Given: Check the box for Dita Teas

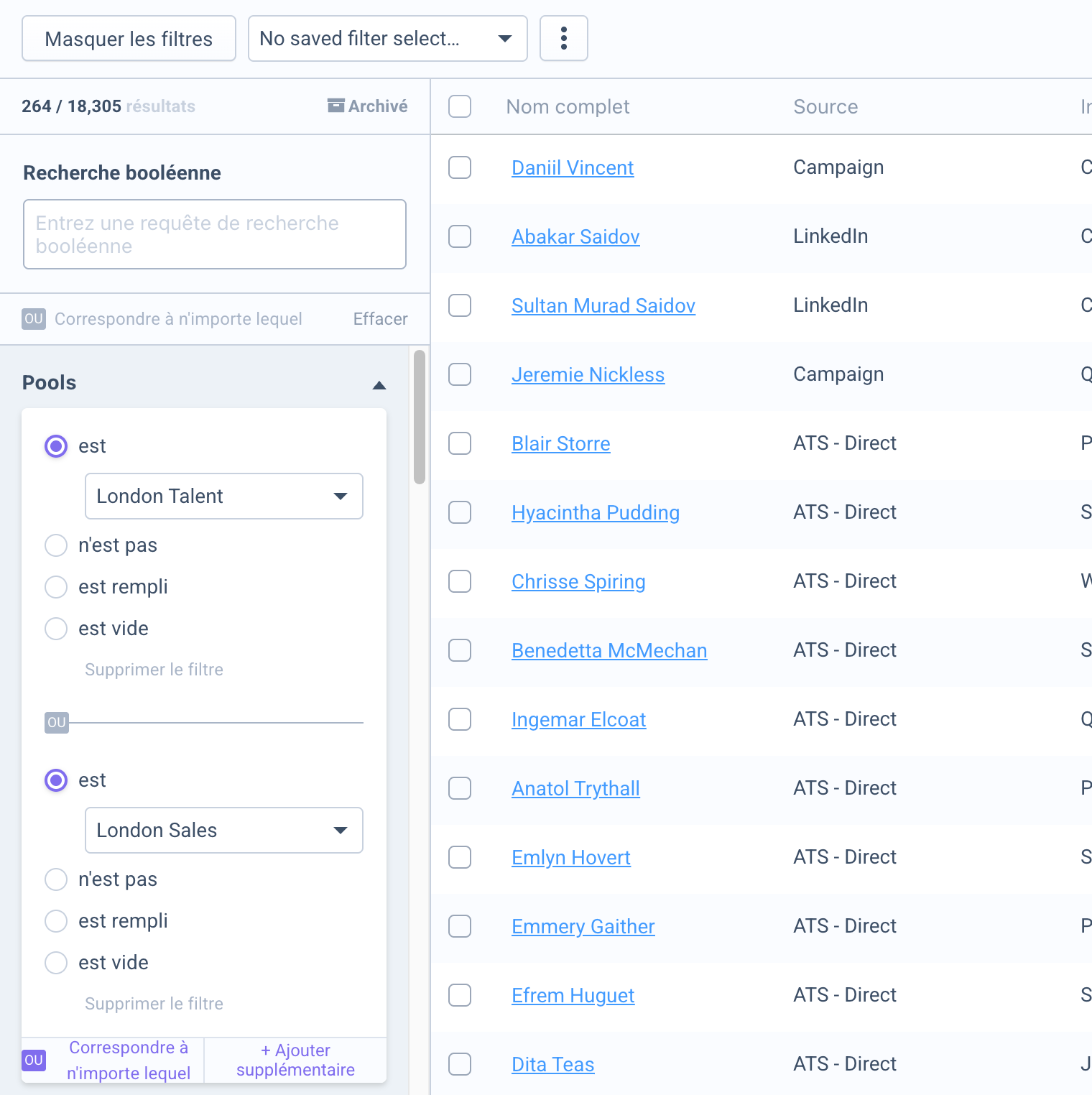Looking at the screenshot, I should [459, 1064].
